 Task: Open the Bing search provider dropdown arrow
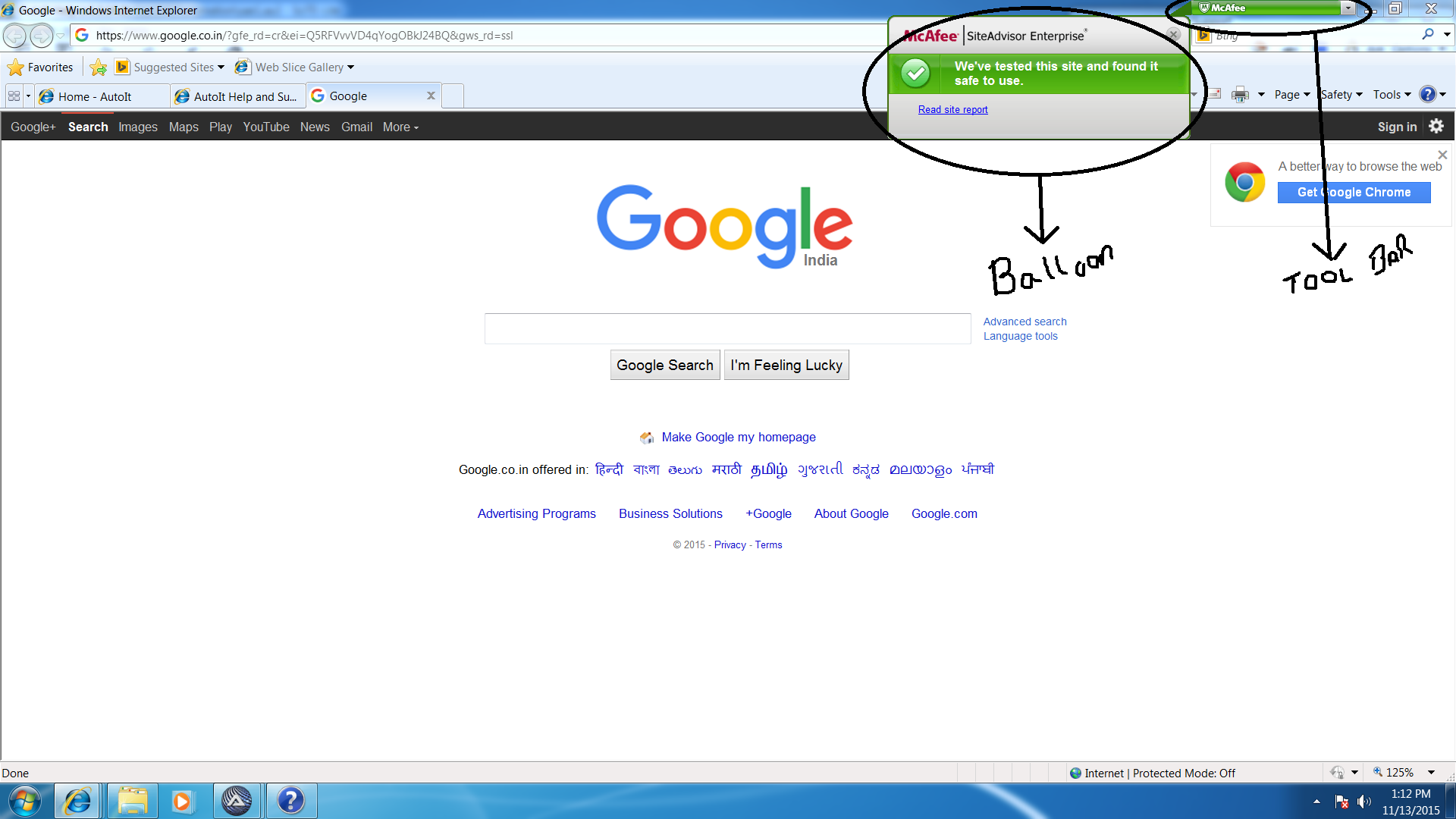1446,34
